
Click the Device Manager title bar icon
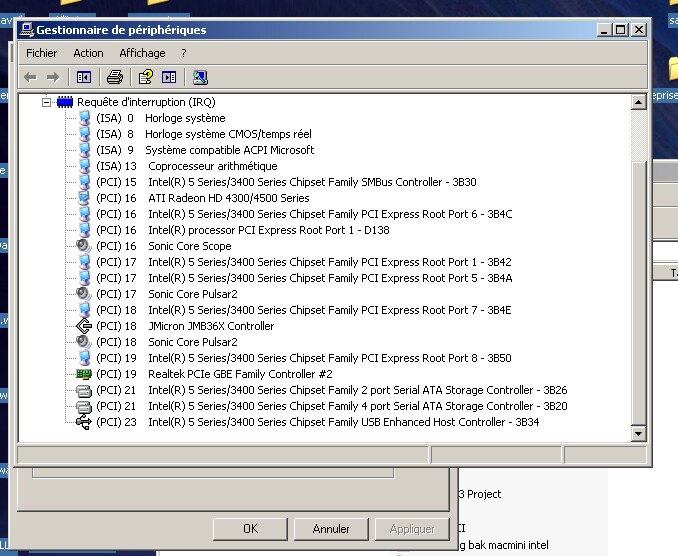coord(27,29)
